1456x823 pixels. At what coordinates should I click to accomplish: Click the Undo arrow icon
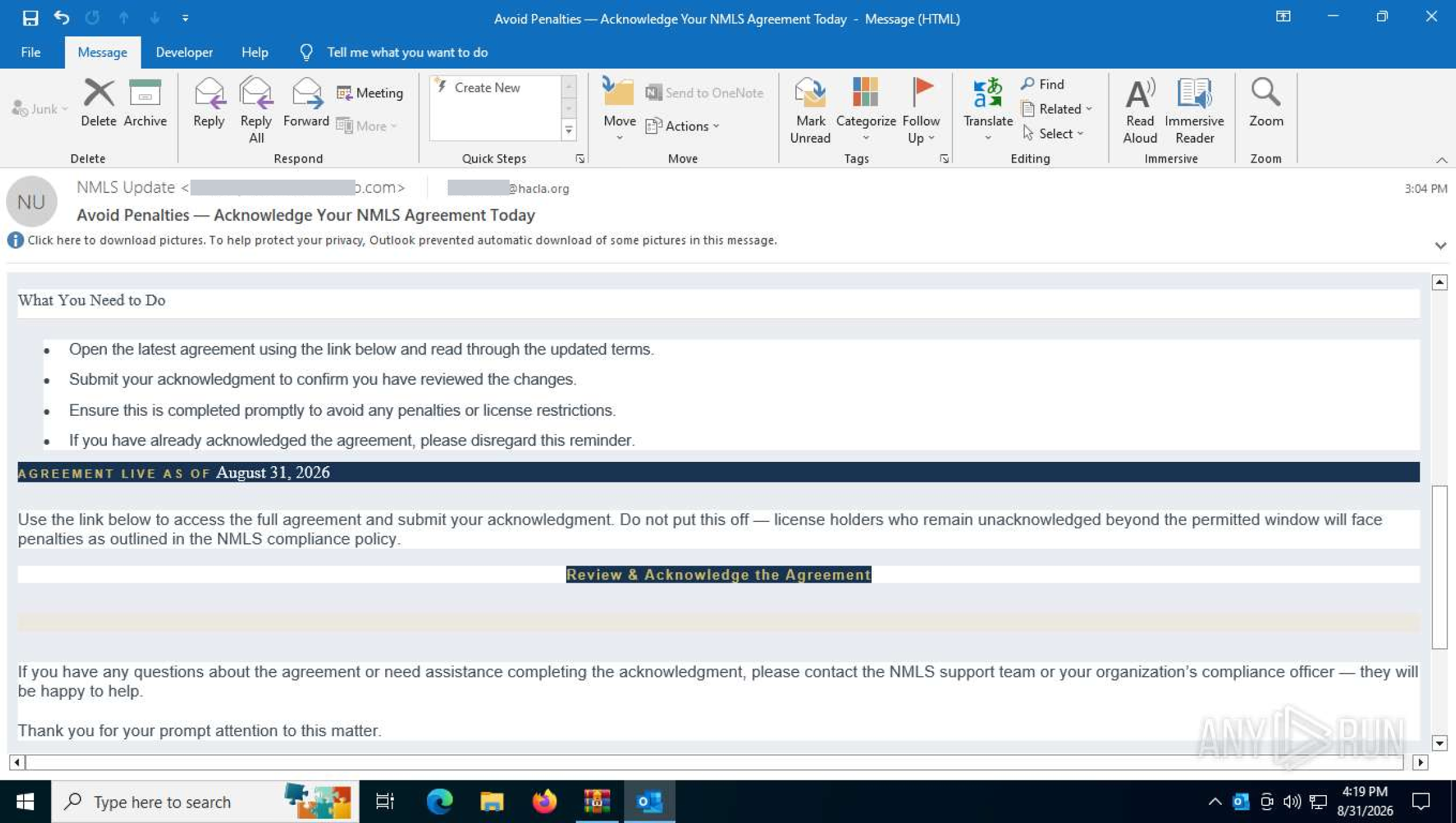[x=61, y=18]
